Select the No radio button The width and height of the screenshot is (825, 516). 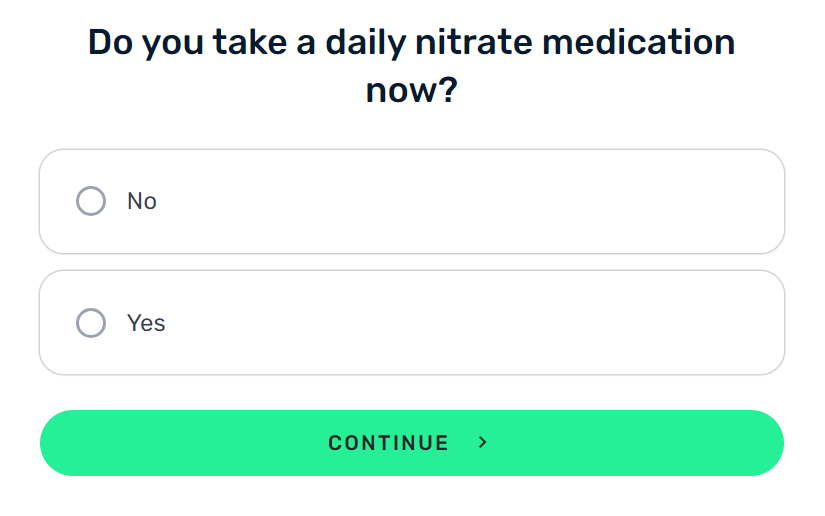point(91,201)
